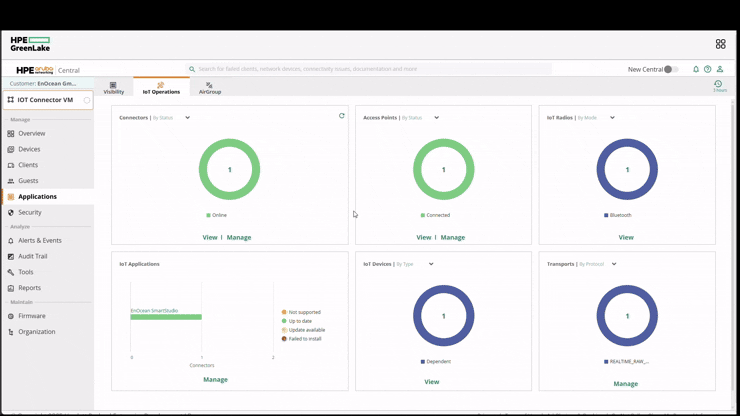Click the notifications bell icon
Image resolution: width=740 pixels, height=416 pixels.
point(696,69)
